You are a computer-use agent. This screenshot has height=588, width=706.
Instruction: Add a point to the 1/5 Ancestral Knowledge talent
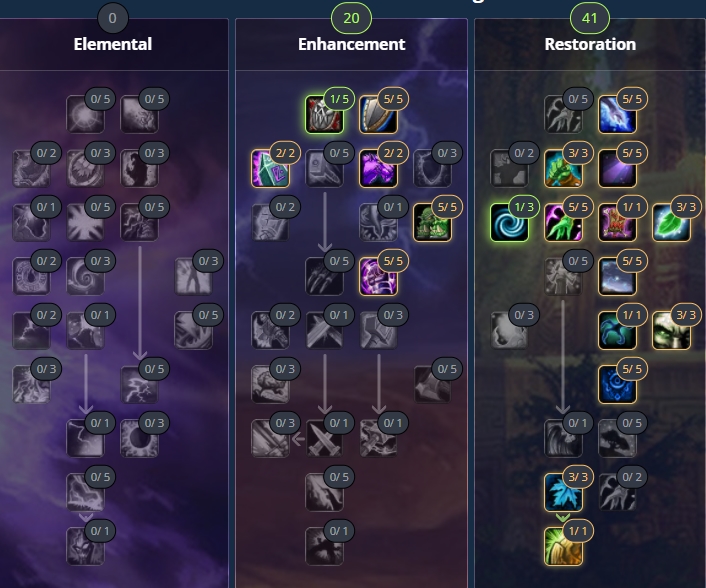point(324,115)
